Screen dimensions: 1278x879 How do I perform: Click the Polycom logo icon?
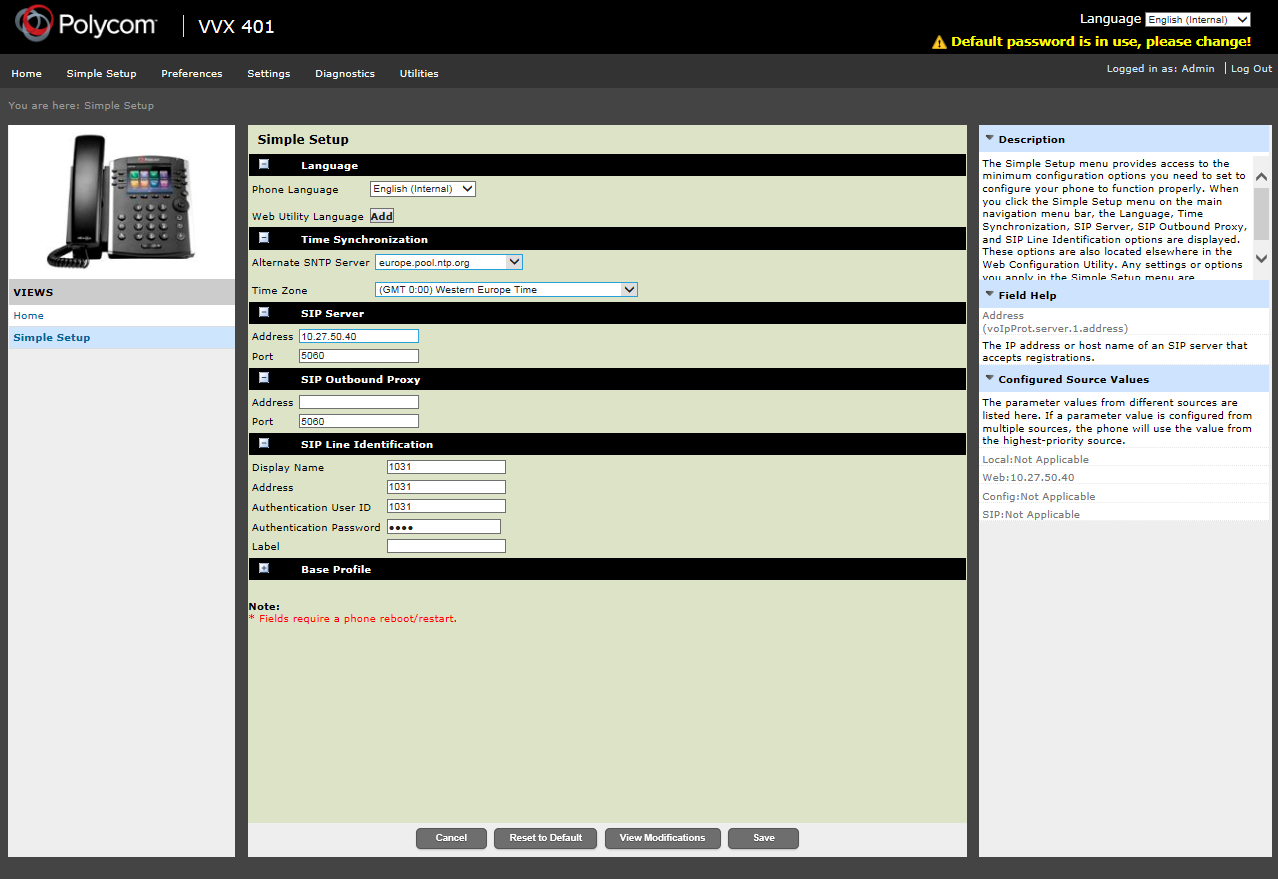point(33,25)
